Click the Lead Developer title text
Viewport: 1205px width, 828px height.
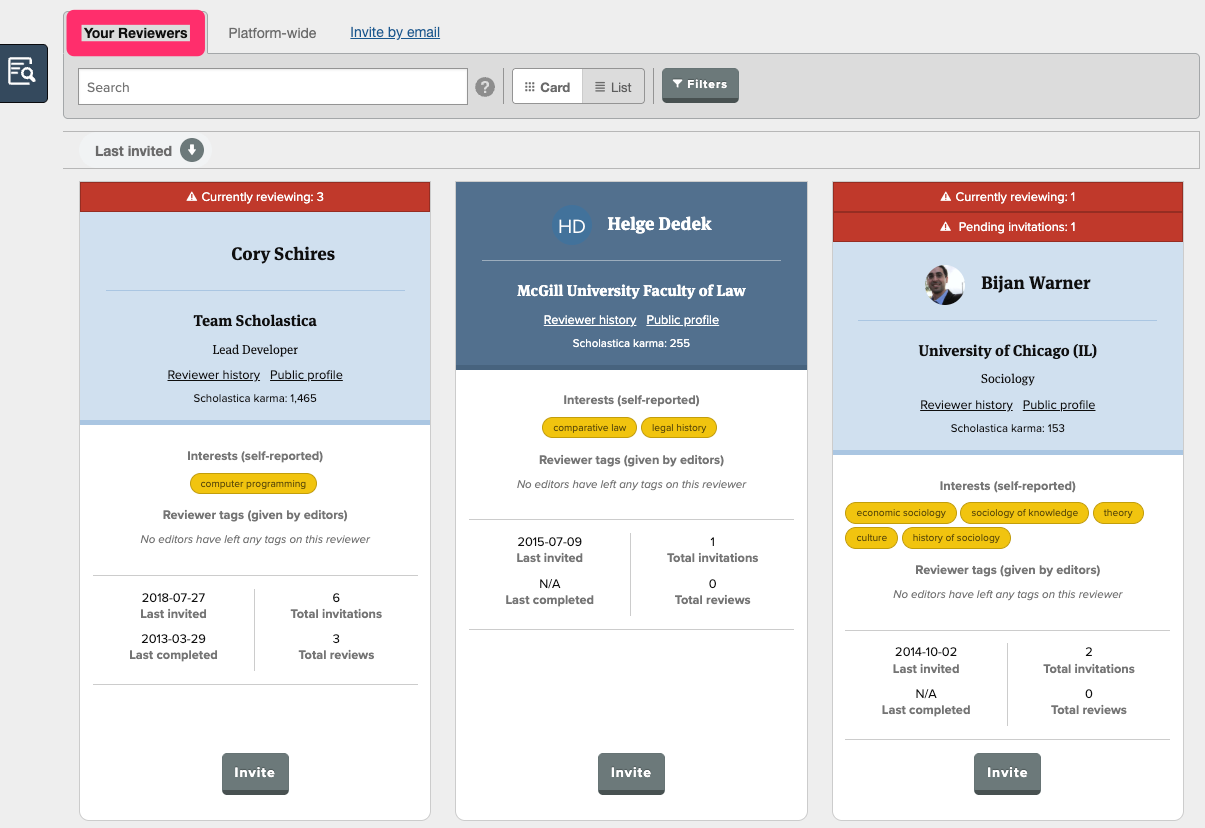point(255,350)
